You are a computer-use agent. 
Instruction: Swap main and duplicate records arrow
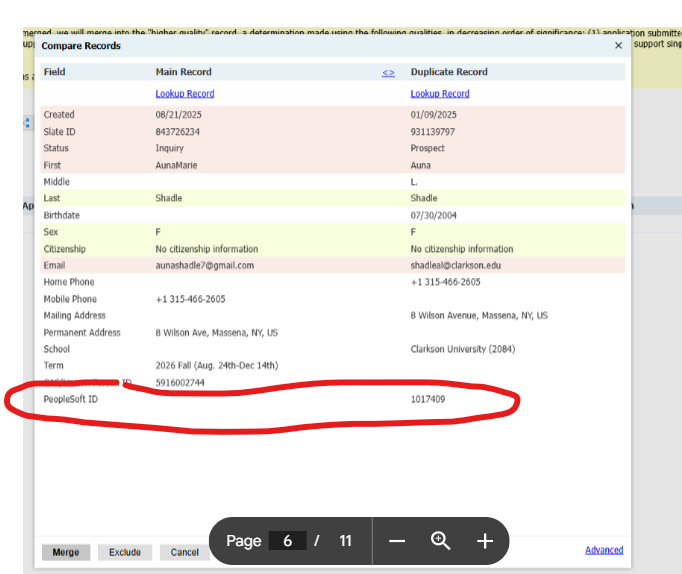tap(388, 73)
